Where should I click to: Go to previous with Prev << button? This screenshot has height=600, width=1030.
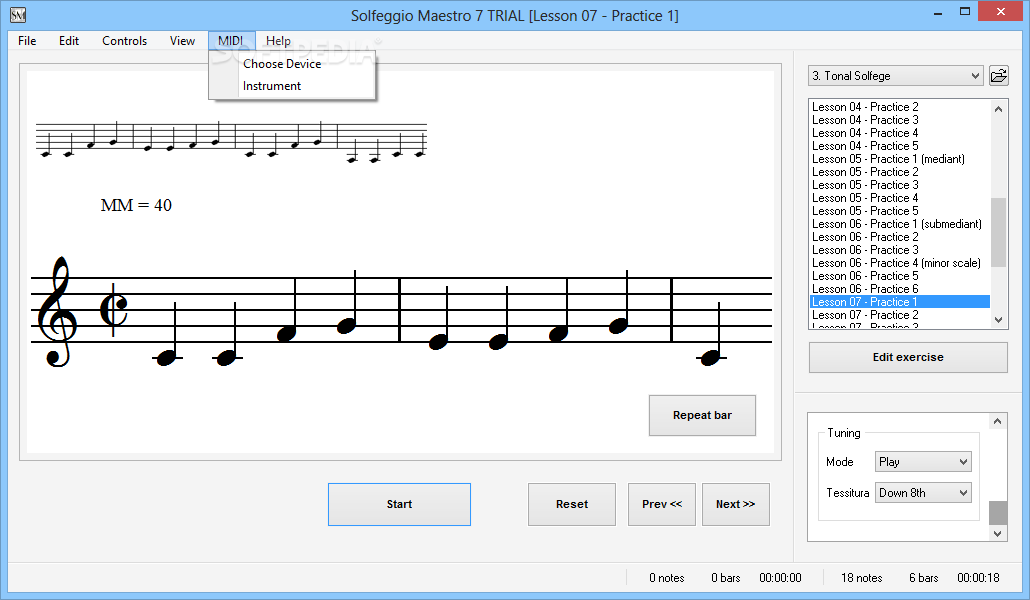pos(661,504)
